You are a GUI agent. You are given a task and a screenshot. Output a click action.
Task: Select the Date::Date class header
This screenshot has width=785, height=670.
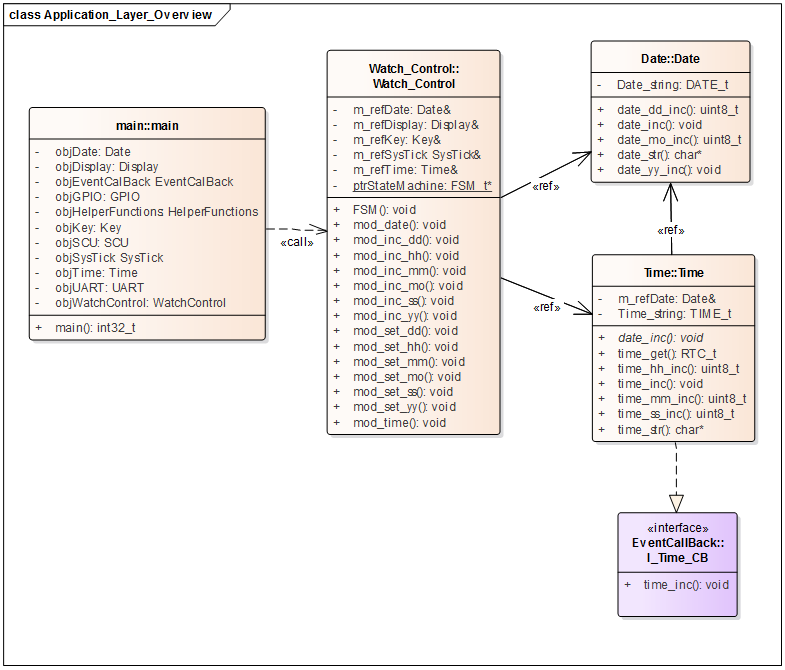click(670, 59)
